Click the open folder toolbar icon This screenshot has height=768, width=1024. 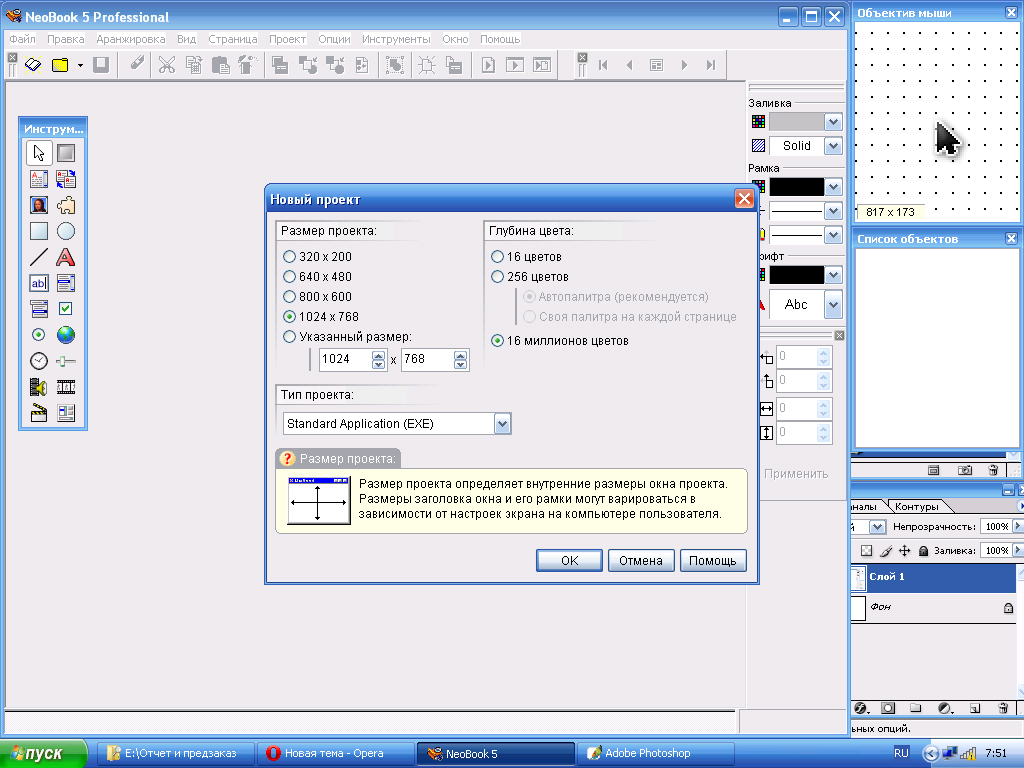click(x=60, y=65)
